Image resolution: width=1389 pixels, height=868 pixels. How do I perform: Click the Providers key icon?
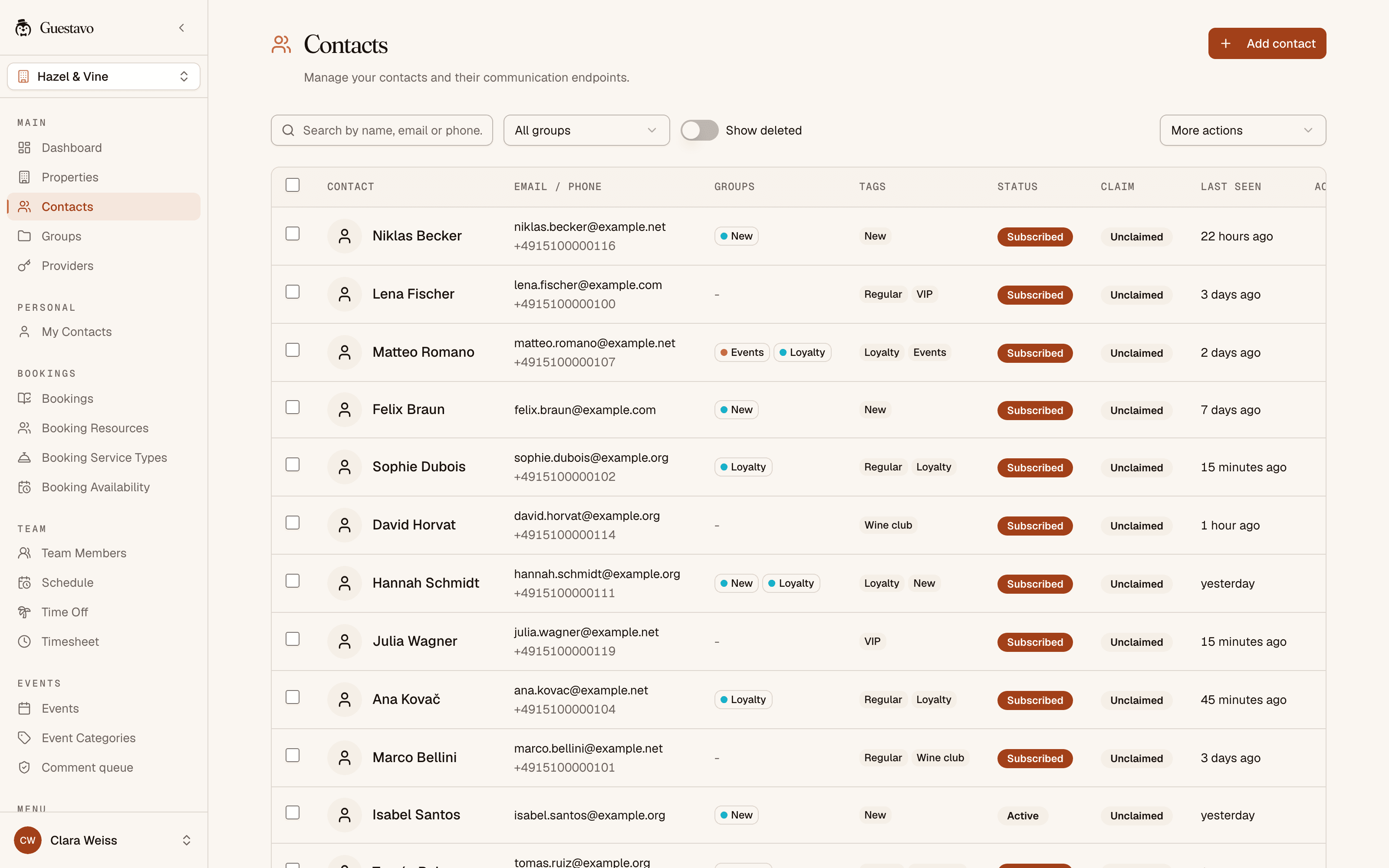tap(24, 265)
